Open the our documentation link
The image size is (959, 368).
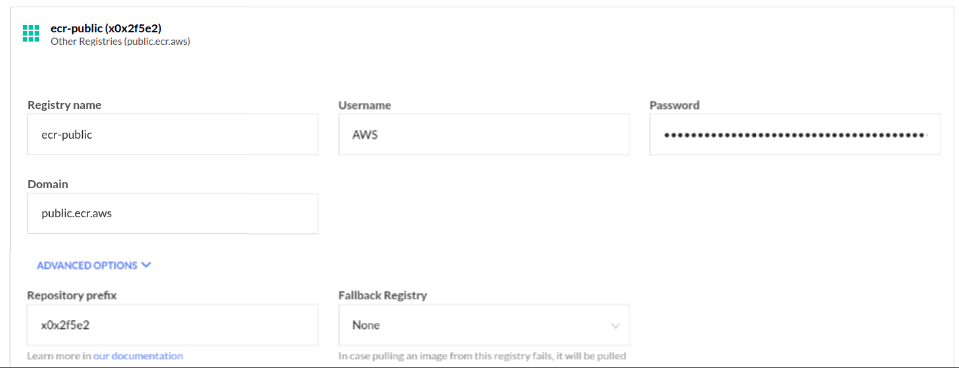coord(147,356)
